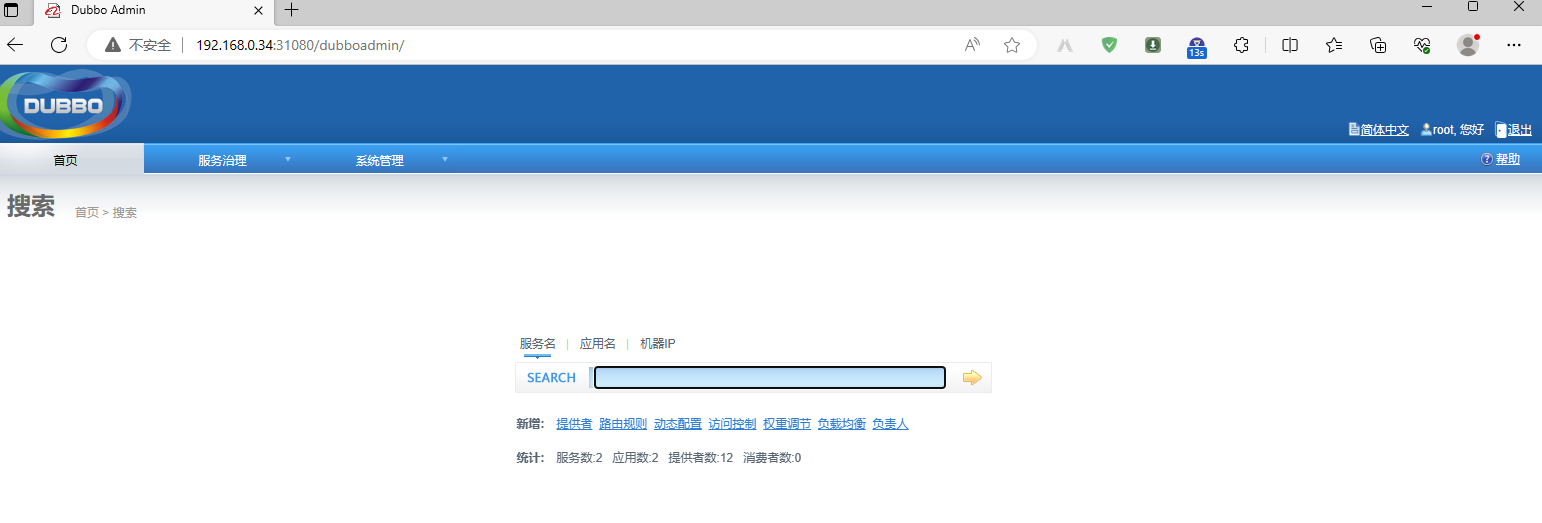The height and width of the screenshot is (523, 1542).
Task: Click the yellow search arrow icon
Action: (x=972, y=377)
